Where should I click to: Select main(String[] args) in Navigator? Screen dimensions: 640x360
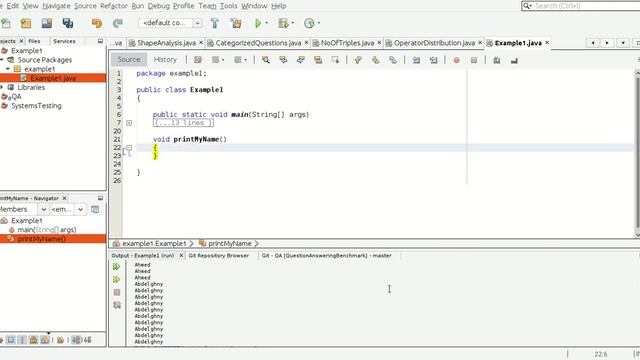point(47,230)
